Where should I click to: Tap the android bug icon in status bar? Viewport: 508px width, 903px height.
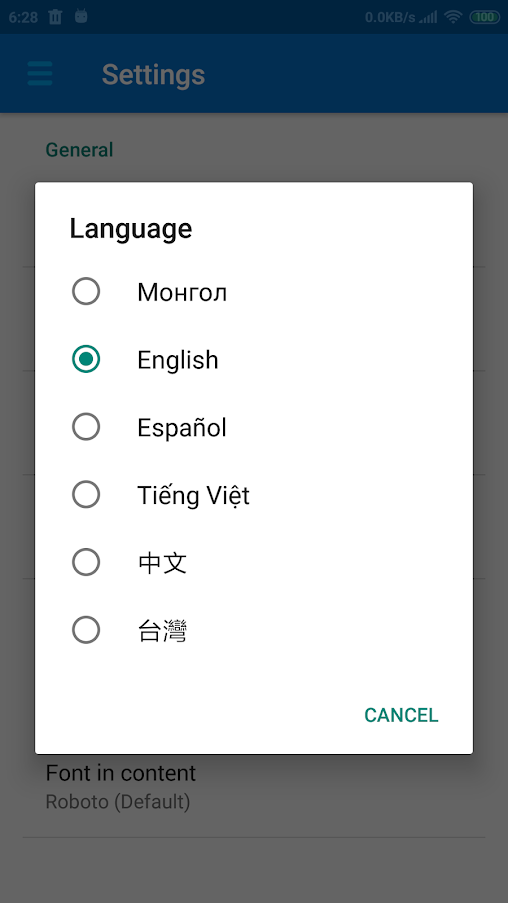coord(81,16)
